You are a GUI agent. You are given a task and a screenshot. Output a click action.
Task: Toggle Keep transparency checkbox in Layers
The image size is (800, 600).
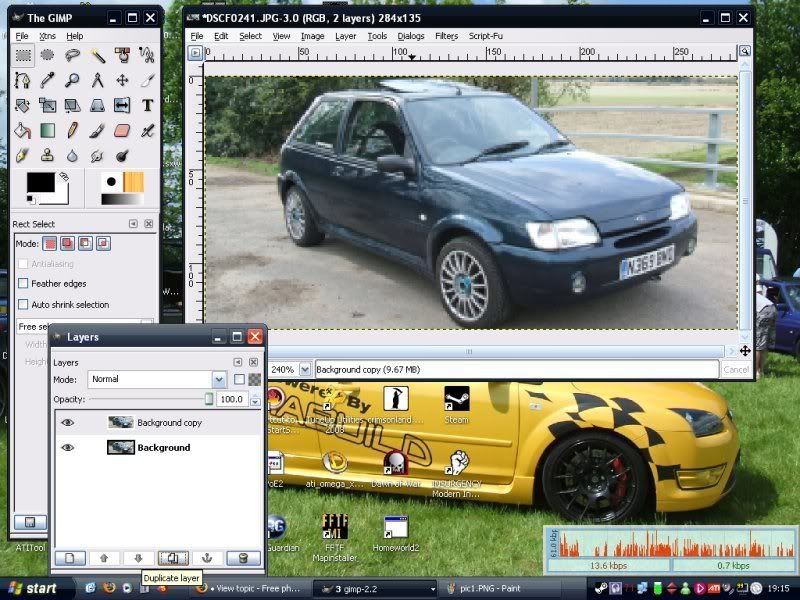239,379
